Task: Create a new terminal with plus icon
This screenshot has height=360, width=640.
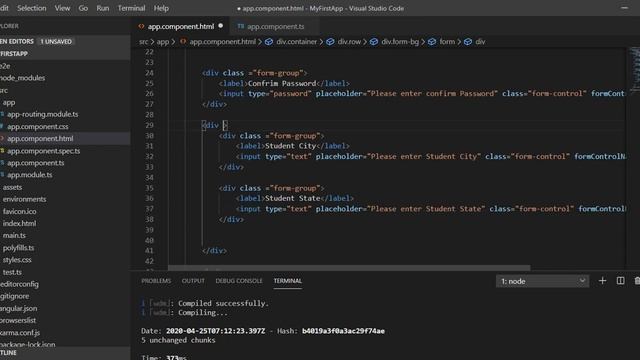Action: 602,281
